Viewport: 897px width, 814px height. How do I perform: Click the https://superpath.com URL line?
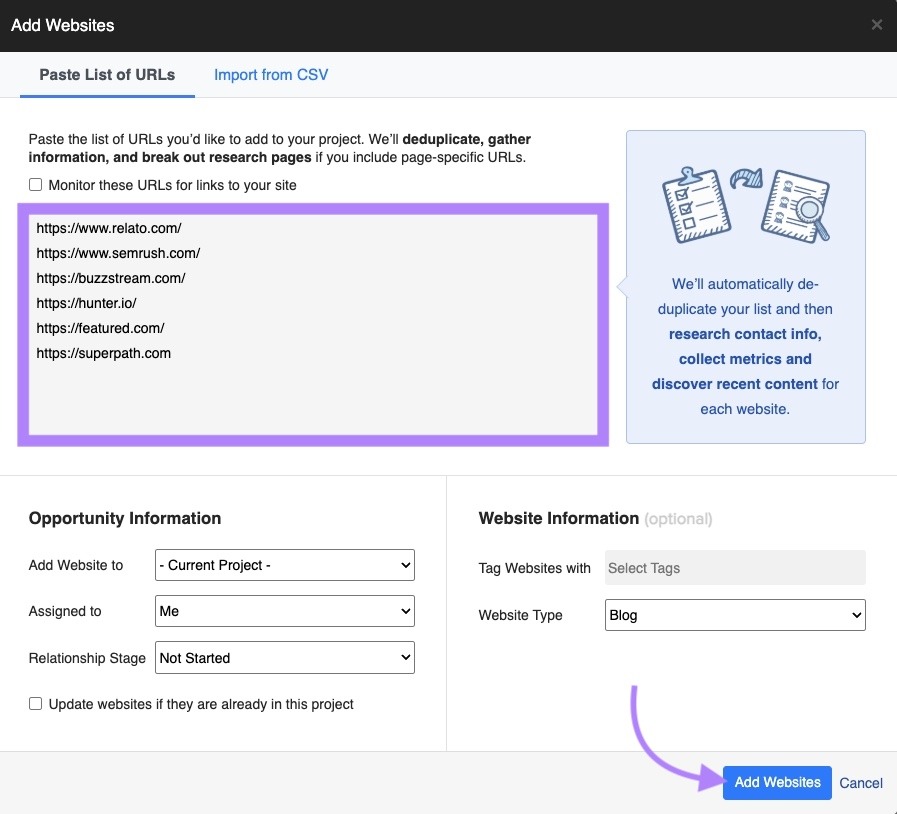[x=104, y=353]
